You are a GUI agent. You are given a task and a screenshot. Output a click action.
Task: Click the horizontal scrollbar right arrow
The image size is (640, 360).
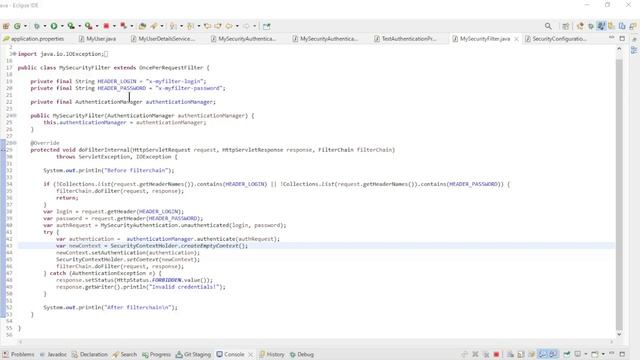tap(611, 342)
